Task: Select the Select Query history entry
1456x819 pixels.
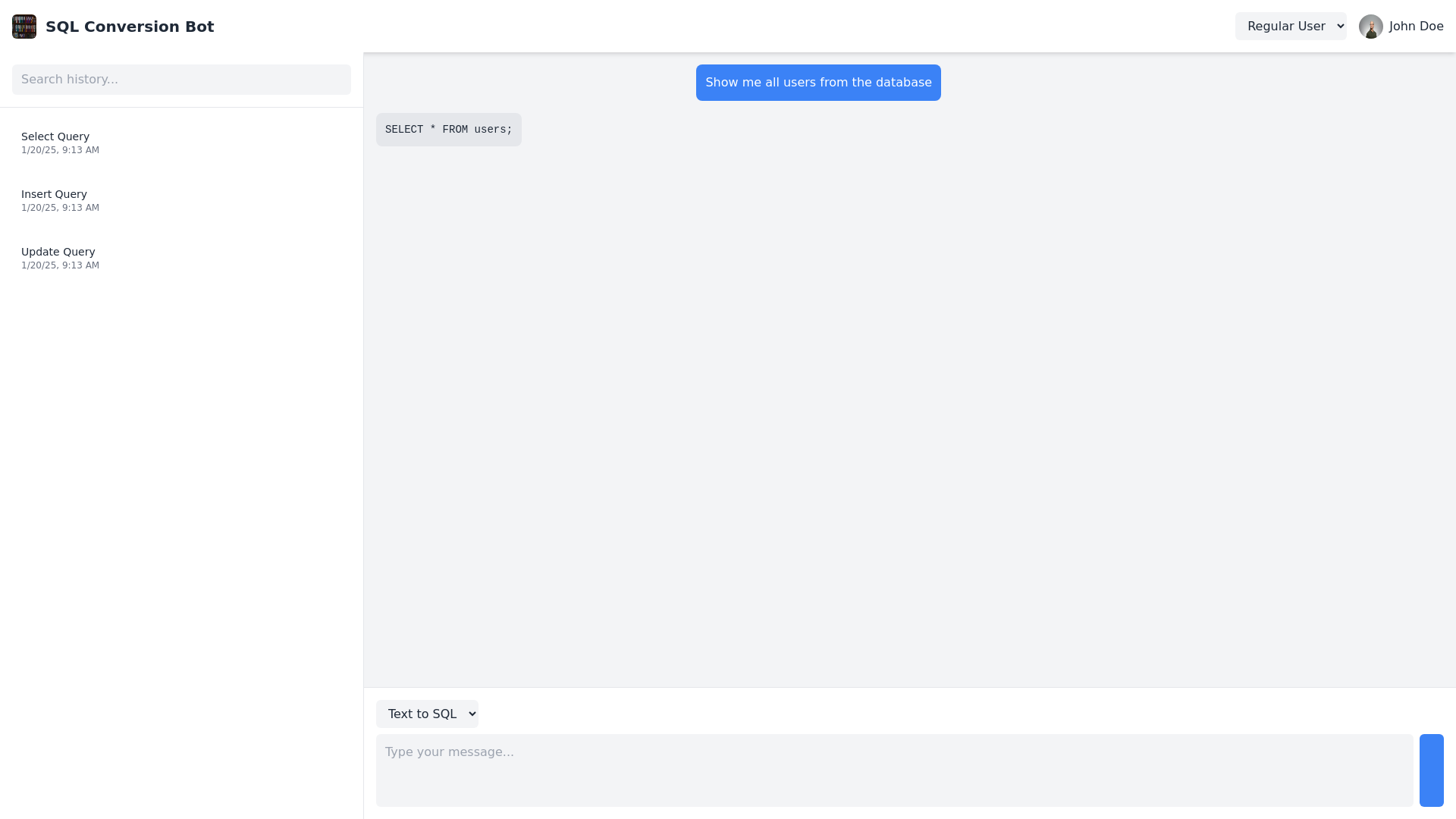Action: 181,142
